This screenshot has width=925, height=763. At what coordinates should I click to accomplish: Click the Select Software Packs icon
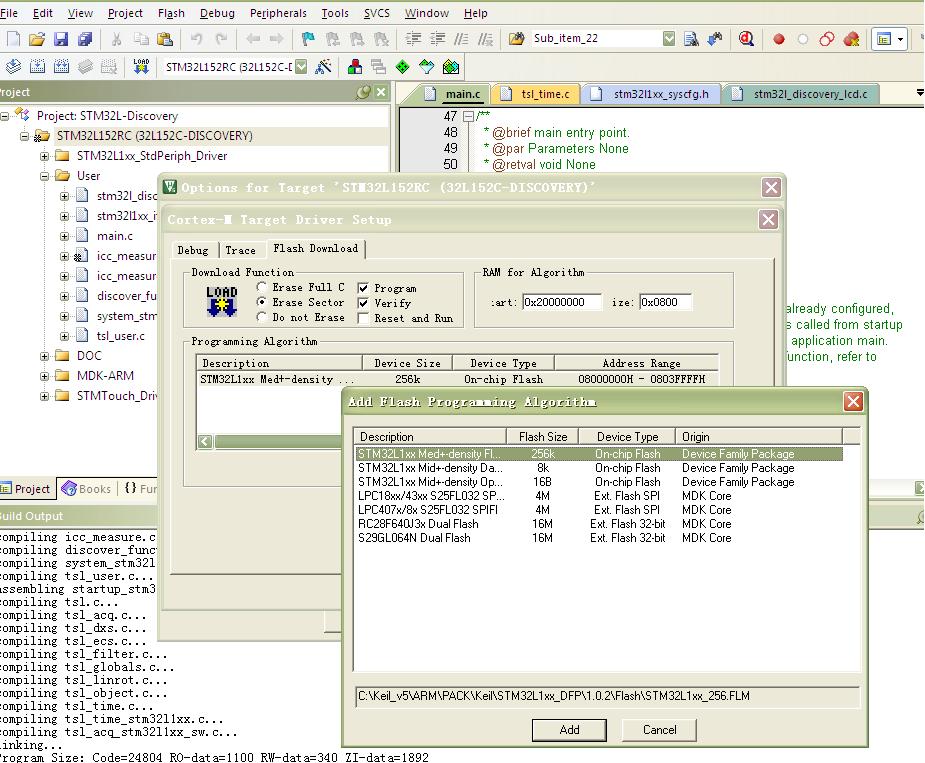tap(427, 67)
